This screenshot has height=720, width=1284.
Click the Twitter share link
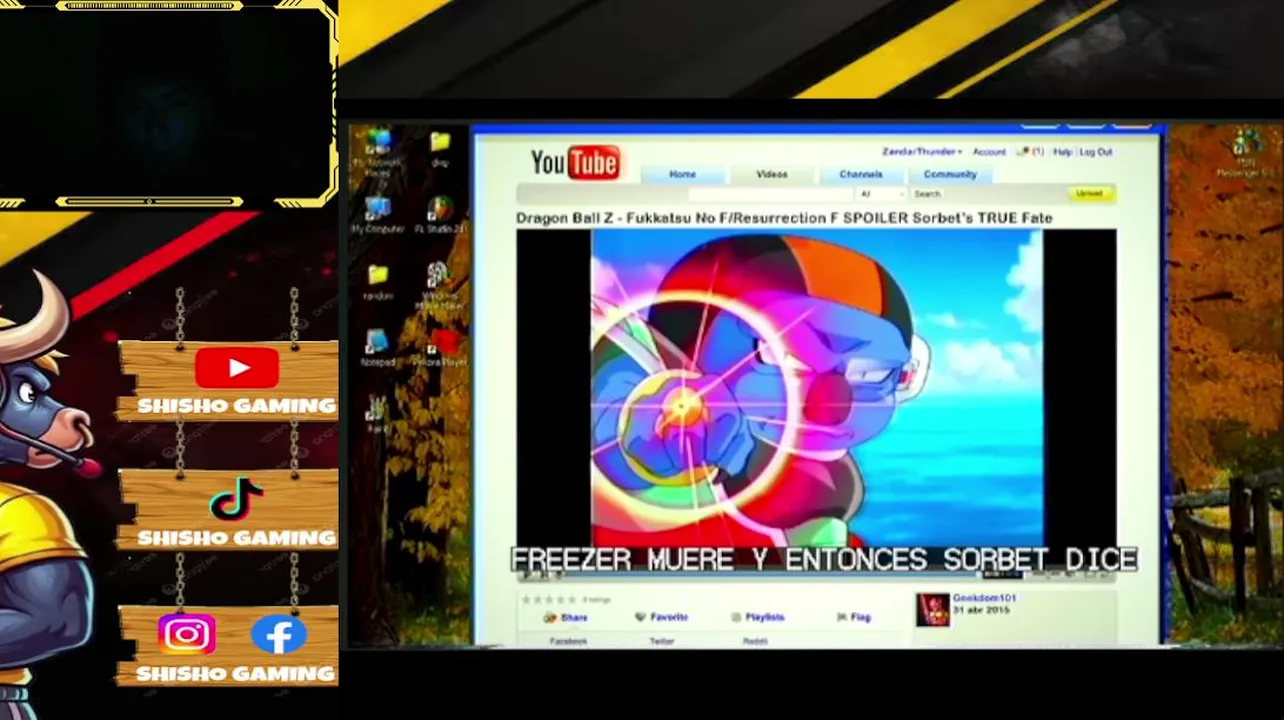(662, 641)
